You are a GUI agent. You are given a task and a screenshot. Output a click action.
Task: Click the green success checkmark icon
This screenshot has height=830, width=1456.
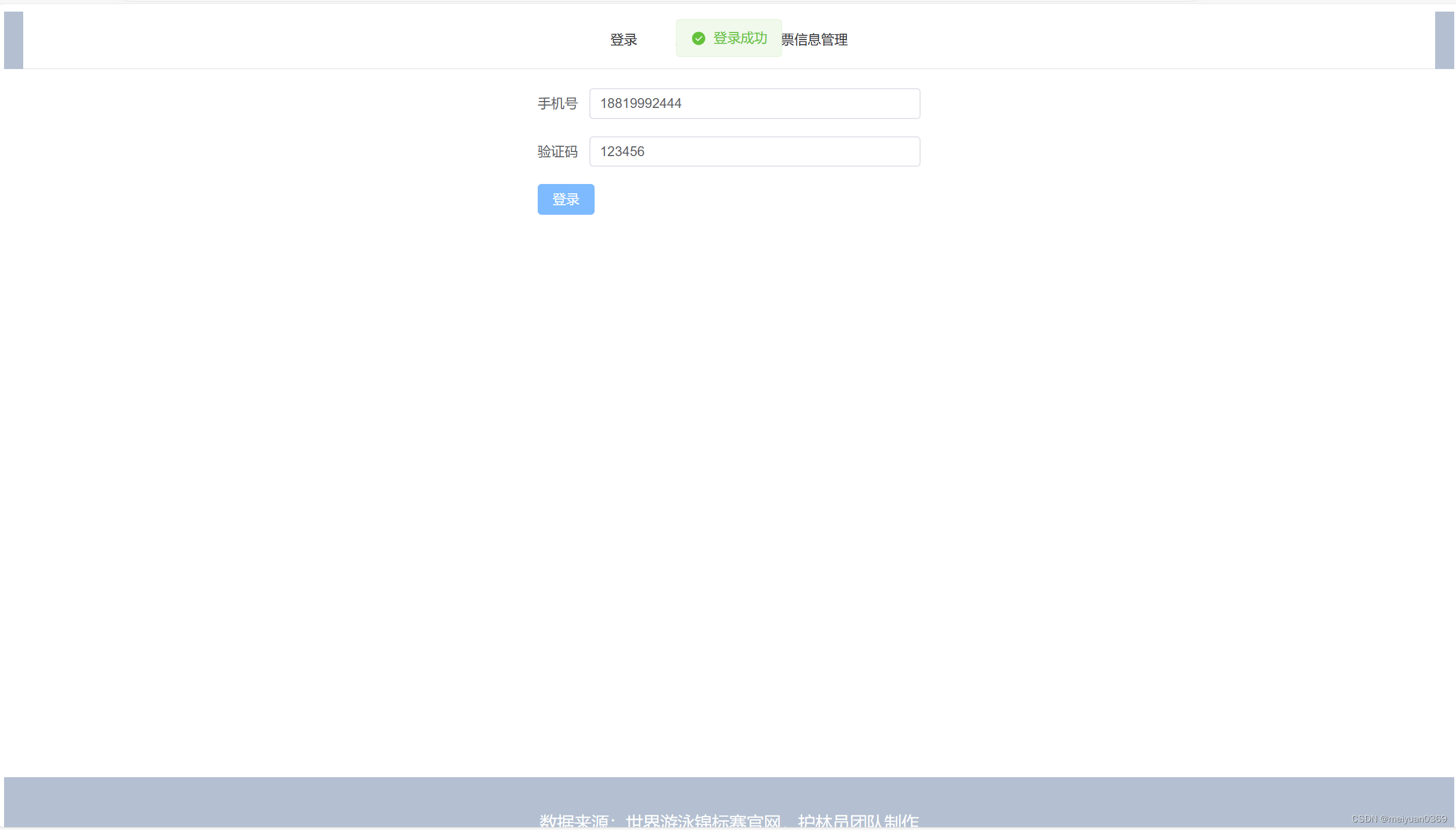coord(698,38)
